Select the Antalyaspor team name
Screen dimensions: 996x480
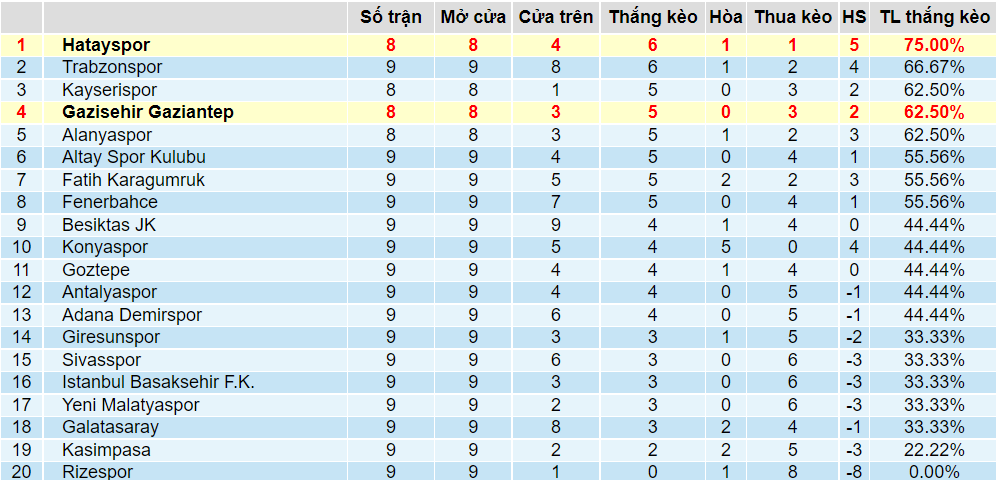tap(109, 292)
